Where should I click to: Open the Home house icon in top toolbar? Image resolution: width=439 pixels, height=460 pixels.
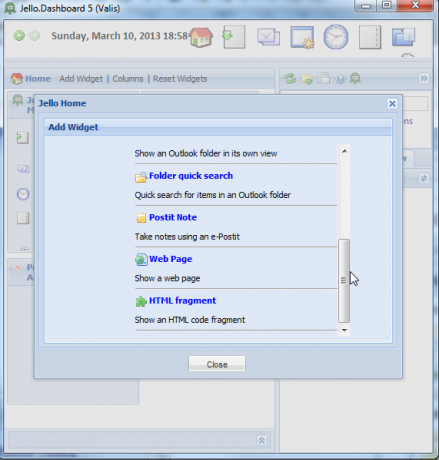[201, 37]
